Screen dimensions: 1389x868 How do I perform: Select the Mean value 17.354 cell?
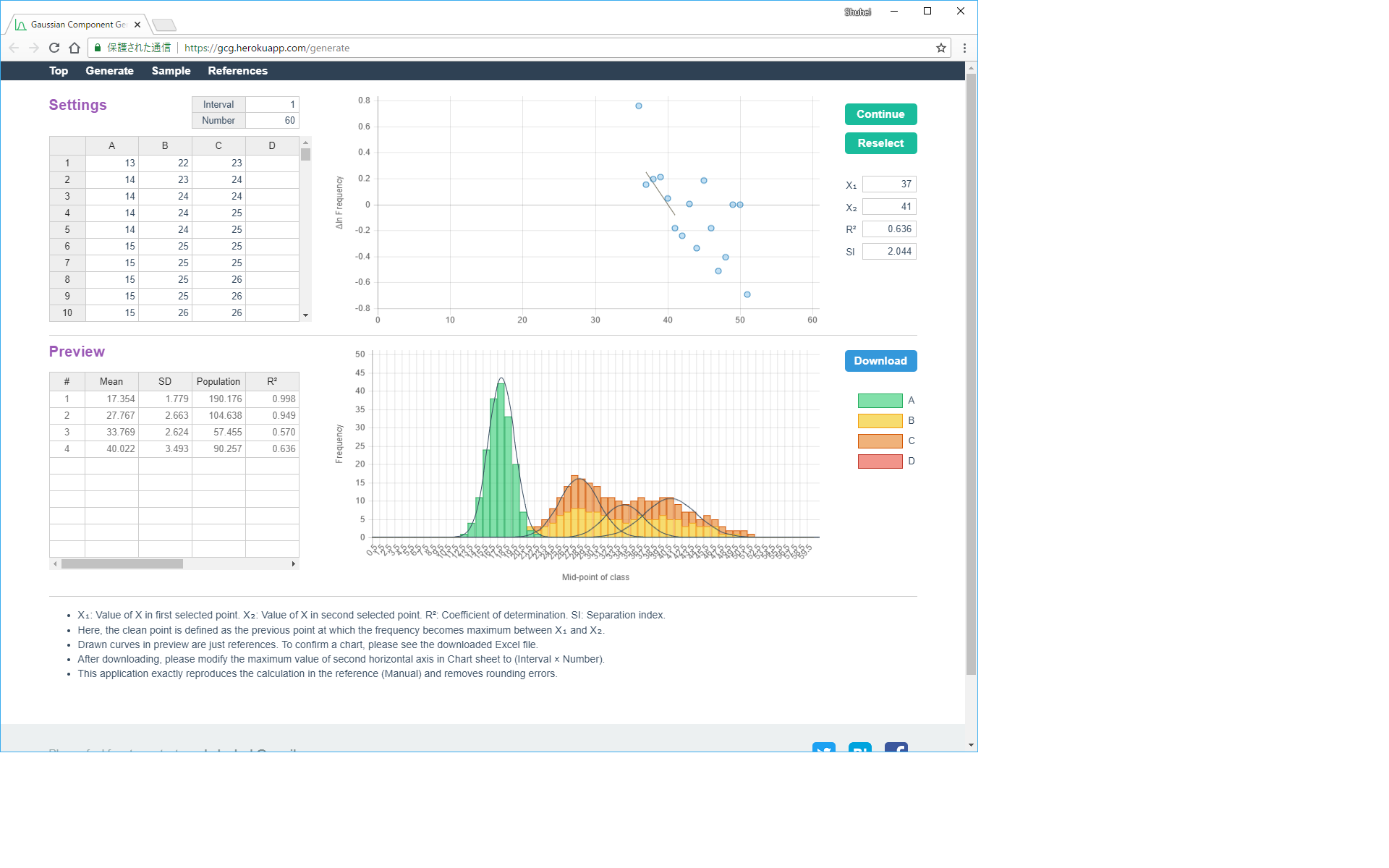click(x=111, y=399)
